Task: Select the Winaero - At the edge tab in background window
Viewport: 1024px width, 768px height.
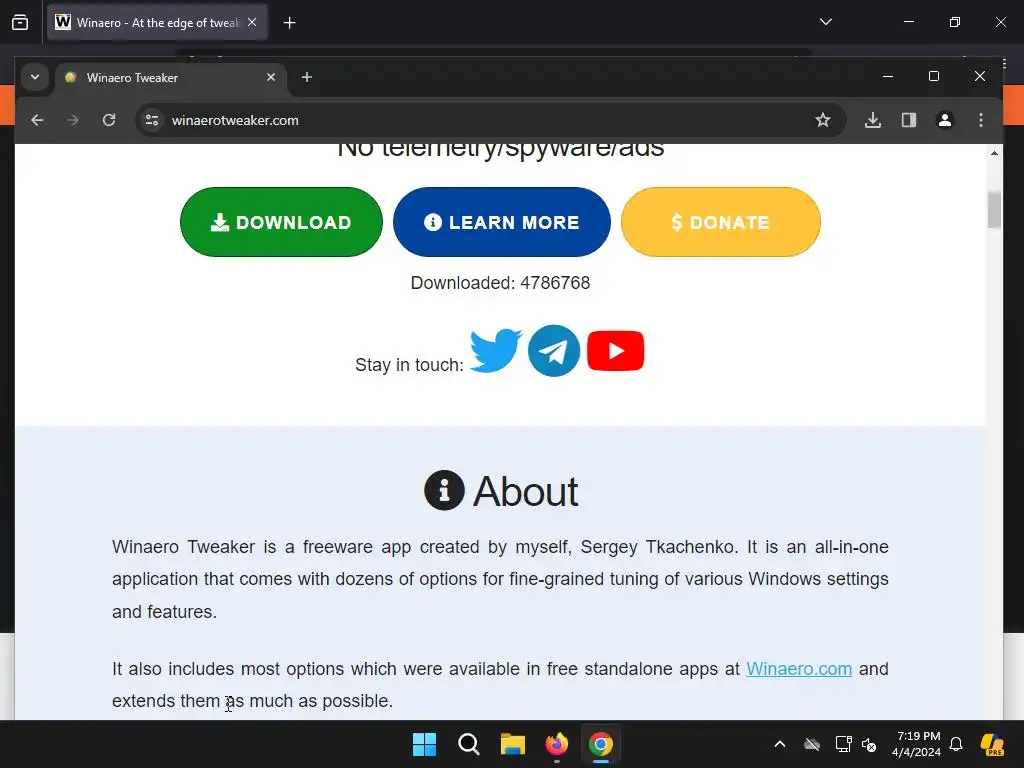Action: [x=157, y=23]
